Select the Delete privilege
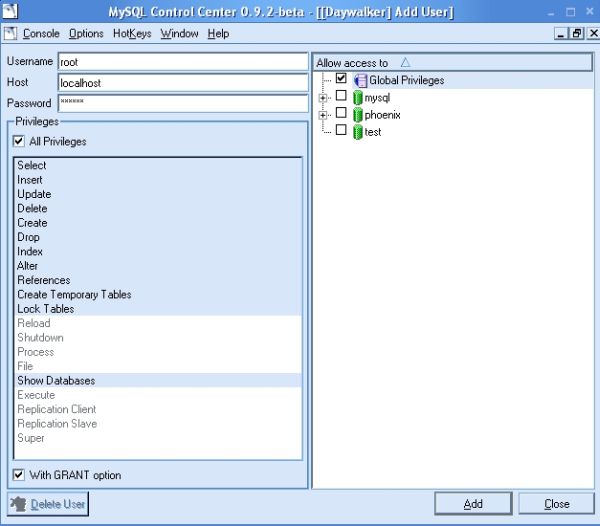Screen dimensions: 600x526 pyautogui.click(x=158, y=208)
